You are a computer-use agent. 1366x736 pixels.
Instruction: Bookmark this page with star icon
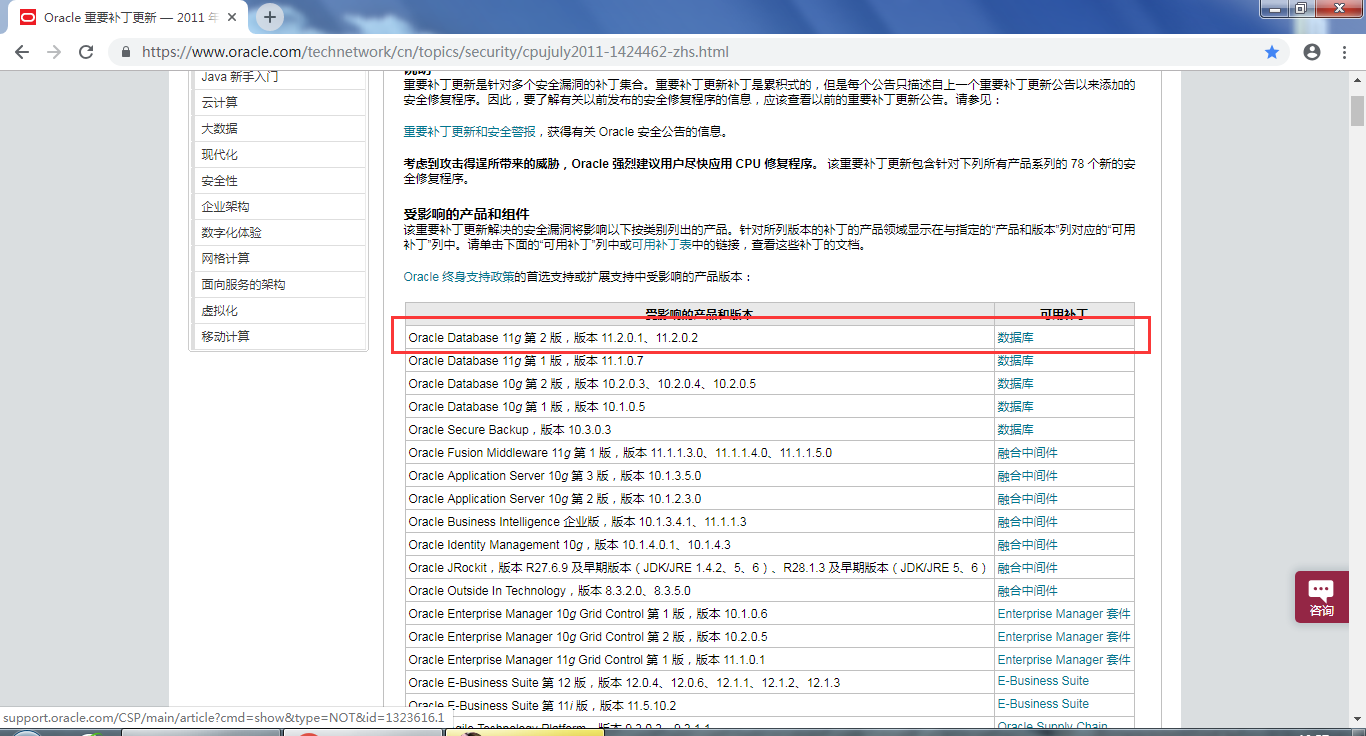tap(1272, 52)
